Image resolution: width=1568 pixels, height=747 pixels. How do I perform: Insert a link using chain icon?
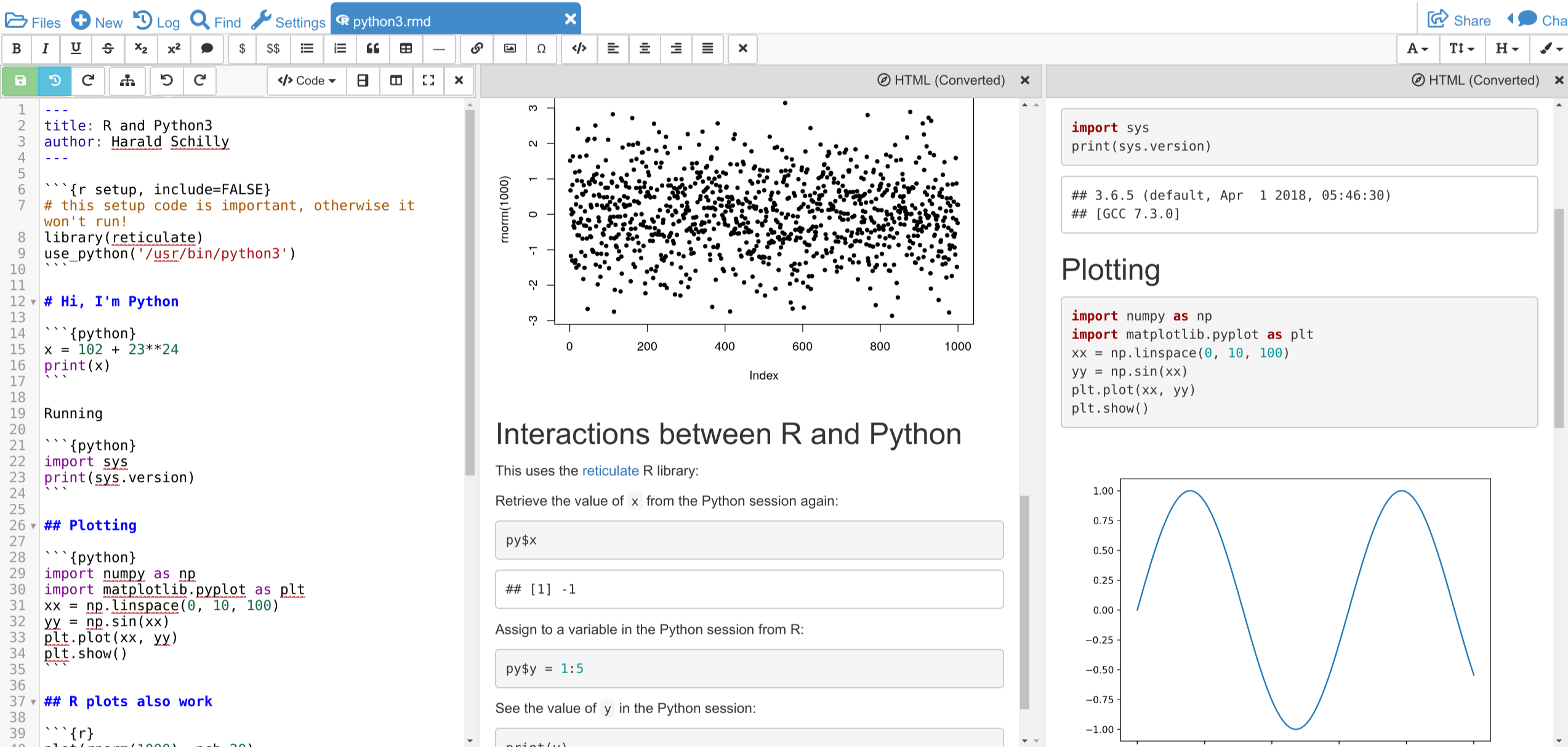pos(476,49)
